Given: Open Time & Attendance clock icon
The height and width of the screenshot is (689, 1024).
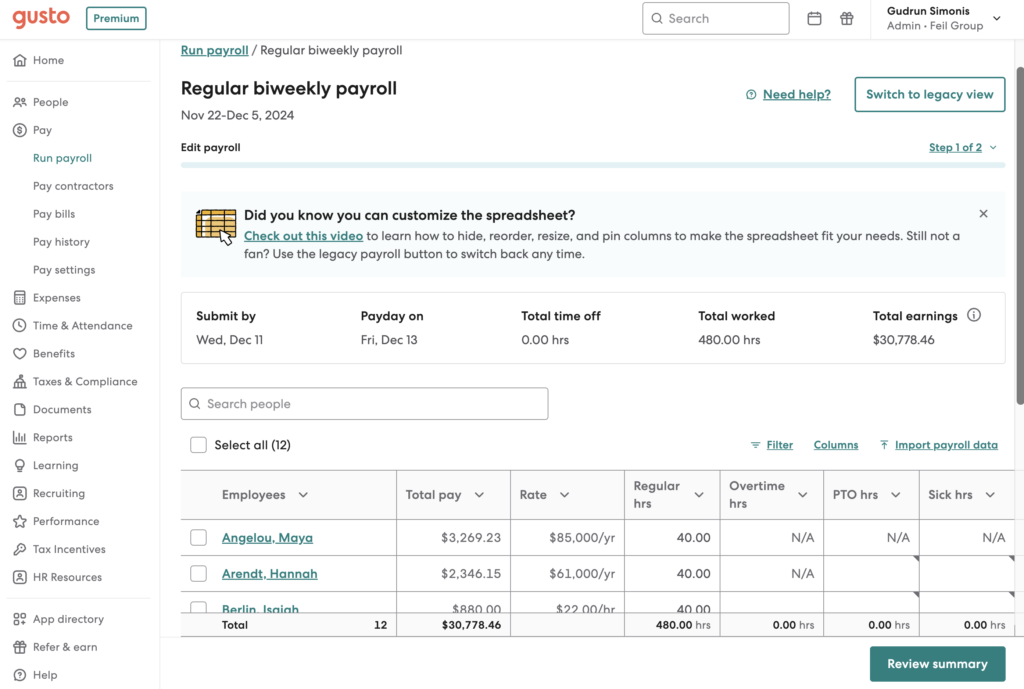Looking at the screenshot, I should (x=20, y=325).
